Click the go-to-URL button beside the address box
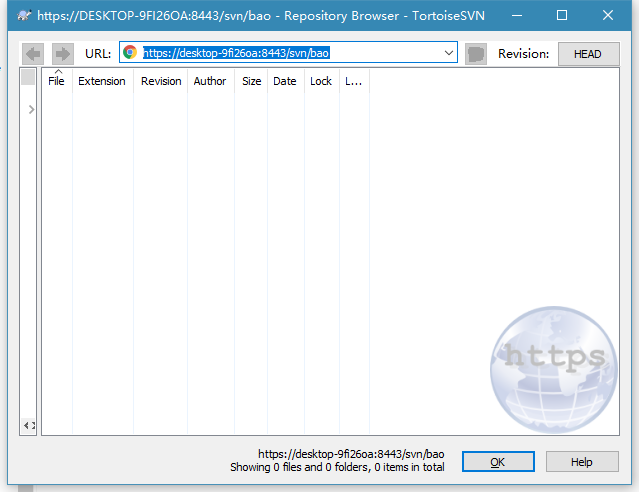The image size is (639, 492). 476,54
